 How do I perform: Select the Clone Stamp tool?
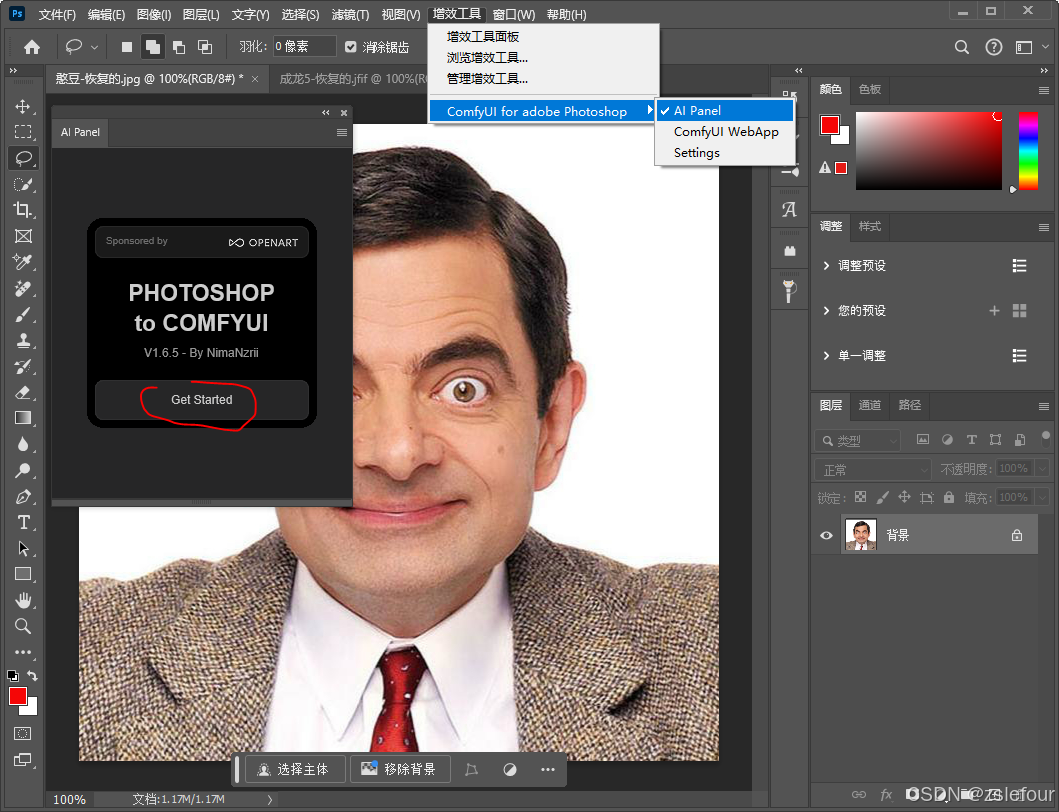[x=23, y=340]
